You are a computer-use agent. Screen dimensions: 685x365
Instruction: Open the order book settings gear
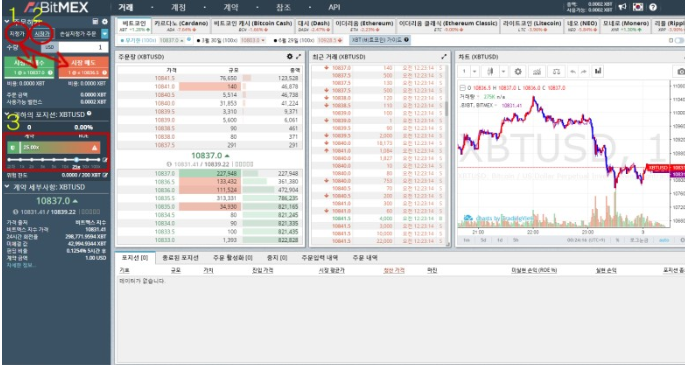click(x=290, y=57)
